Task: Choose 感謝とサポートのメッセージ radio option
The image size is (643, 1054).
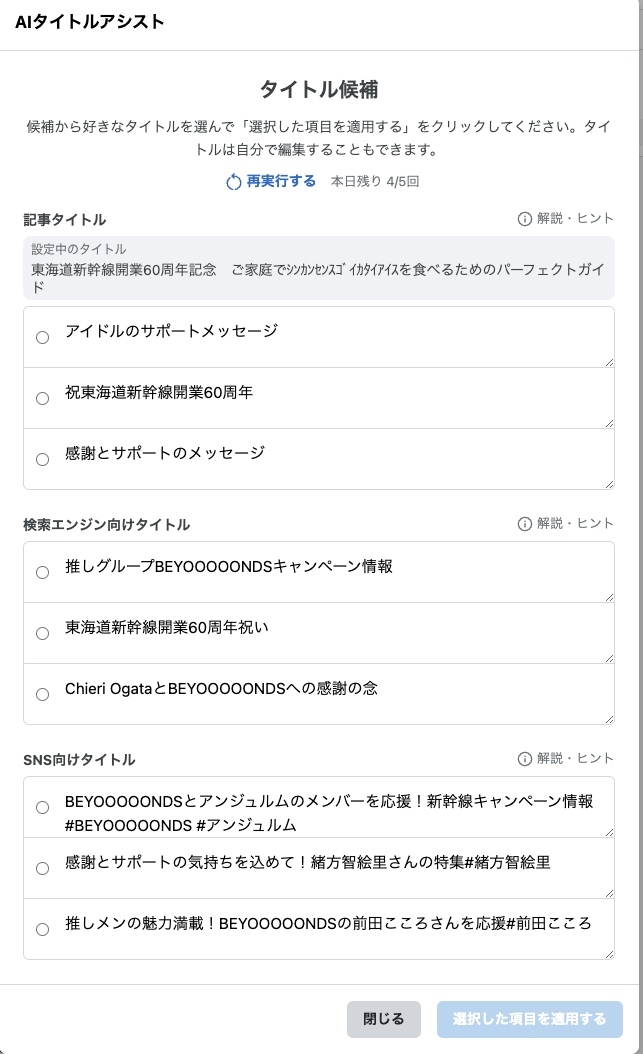Action: [42, 460]
